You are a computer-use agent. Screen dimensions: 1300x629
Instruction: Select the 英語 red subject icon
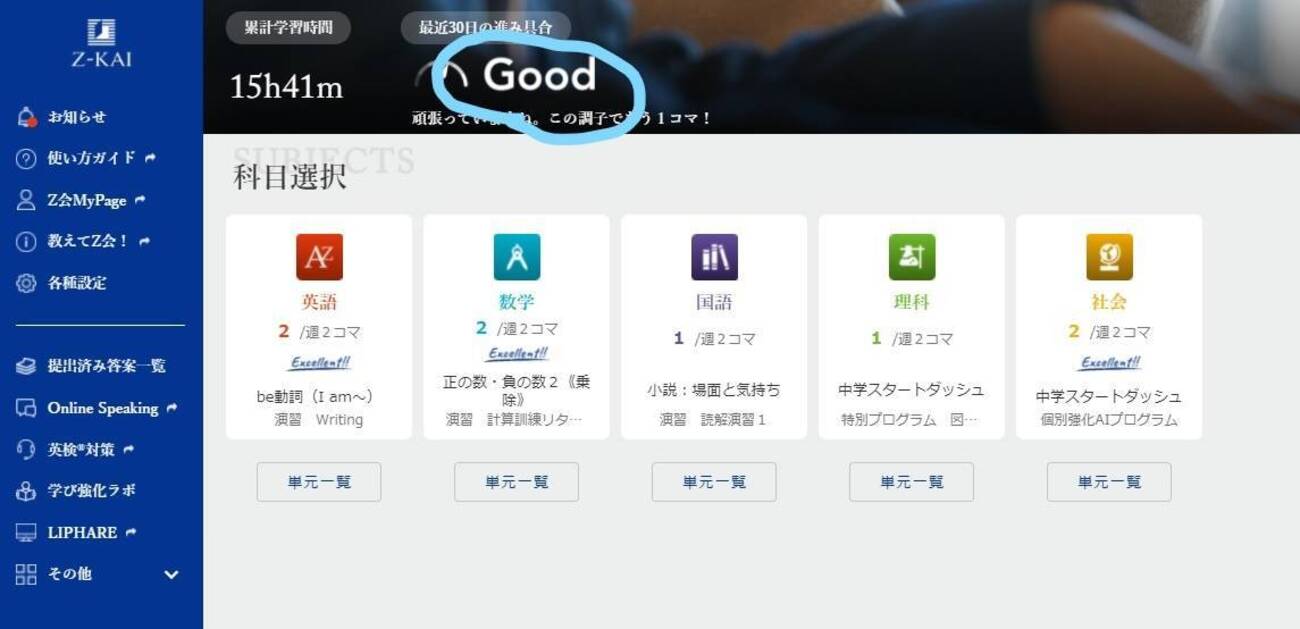point(319,257)
